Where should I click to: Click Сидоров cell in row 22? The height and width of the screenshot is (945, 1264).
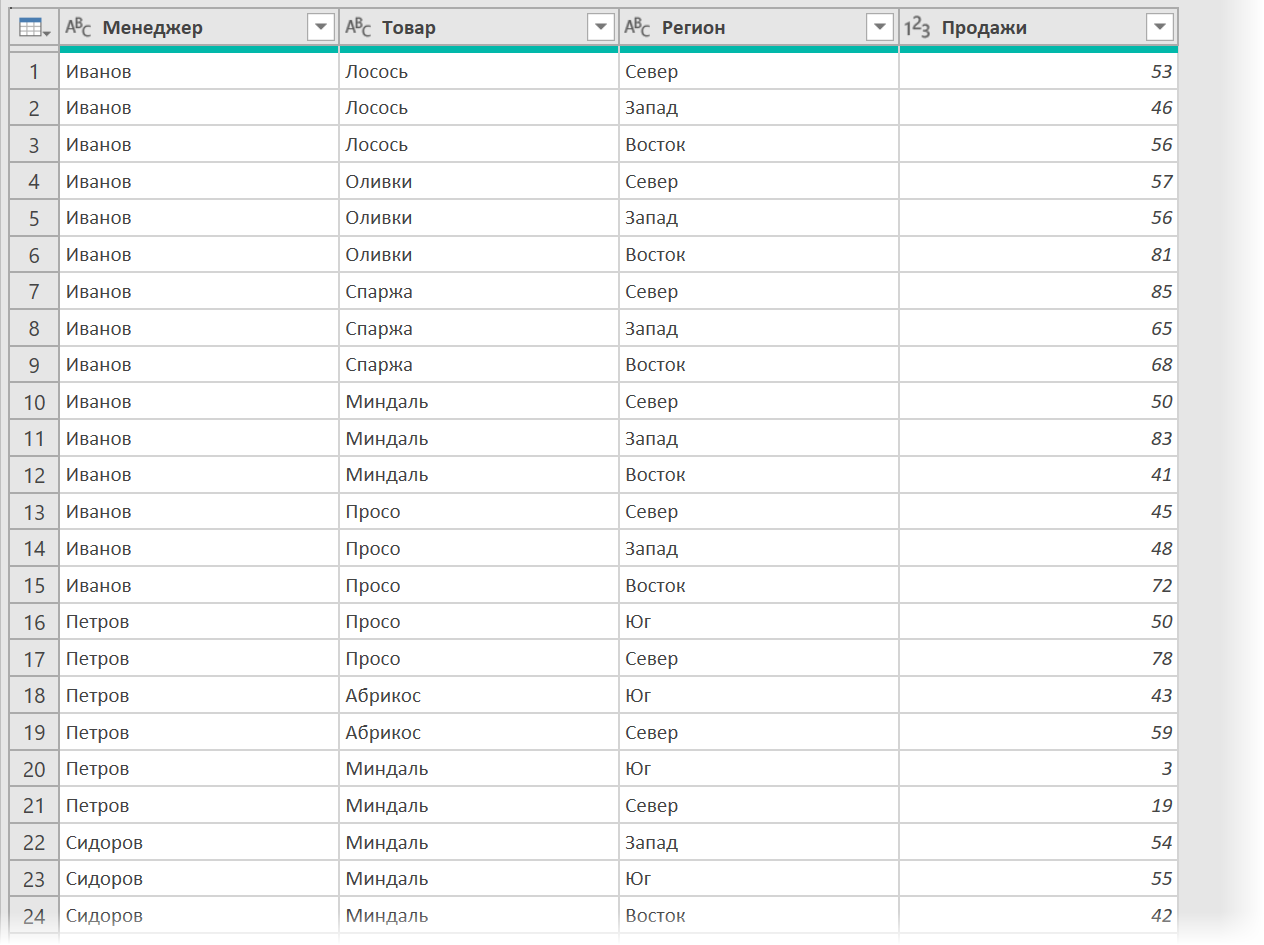tap(199, 843)
